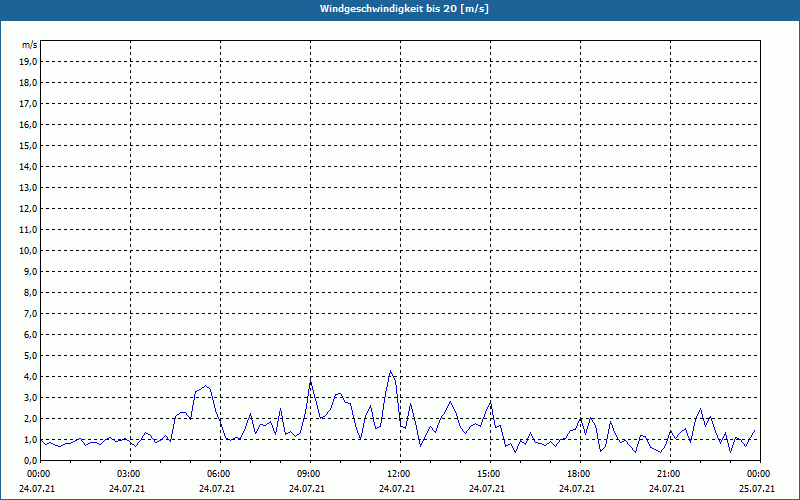
Task: Select the 7,0 y-axis label
Action: [31, 313]
